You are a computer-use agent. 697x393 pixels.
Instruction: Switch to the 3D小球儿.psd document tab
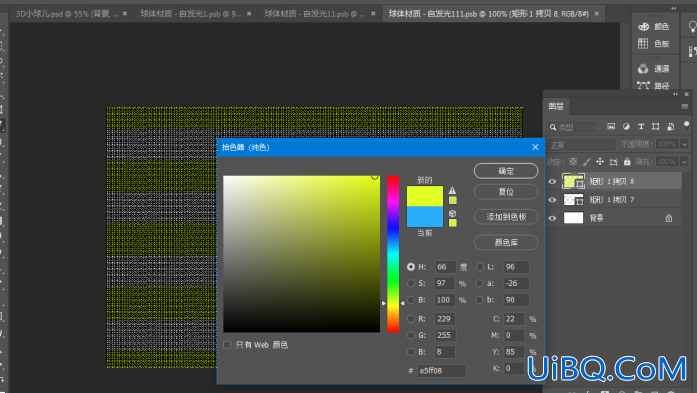pyautogui.click(x=67, y=14)
